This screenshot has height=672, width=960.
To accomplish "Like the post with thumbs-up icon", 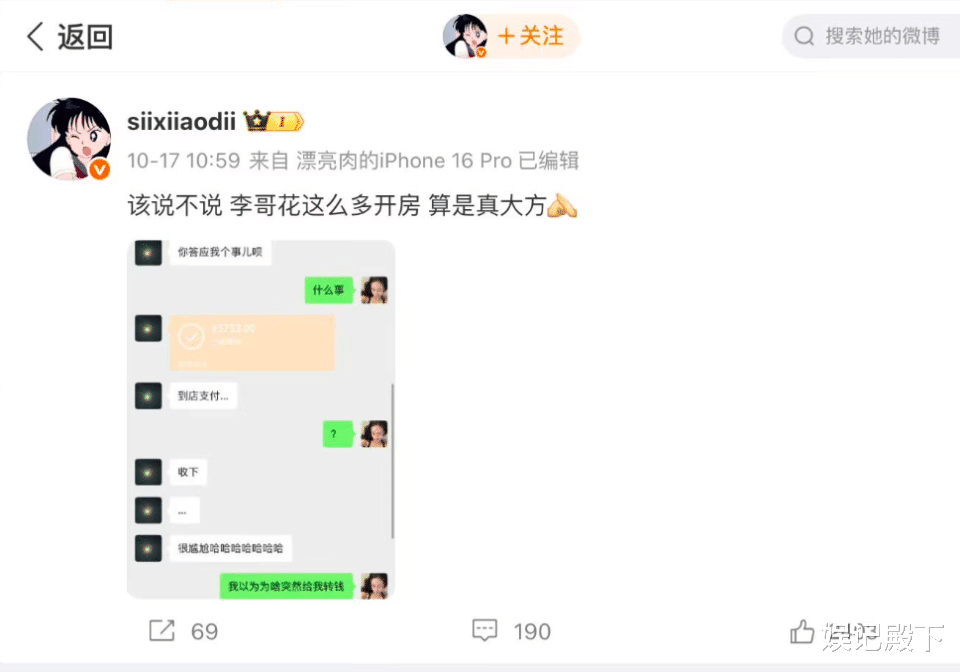I will [802, 631].
